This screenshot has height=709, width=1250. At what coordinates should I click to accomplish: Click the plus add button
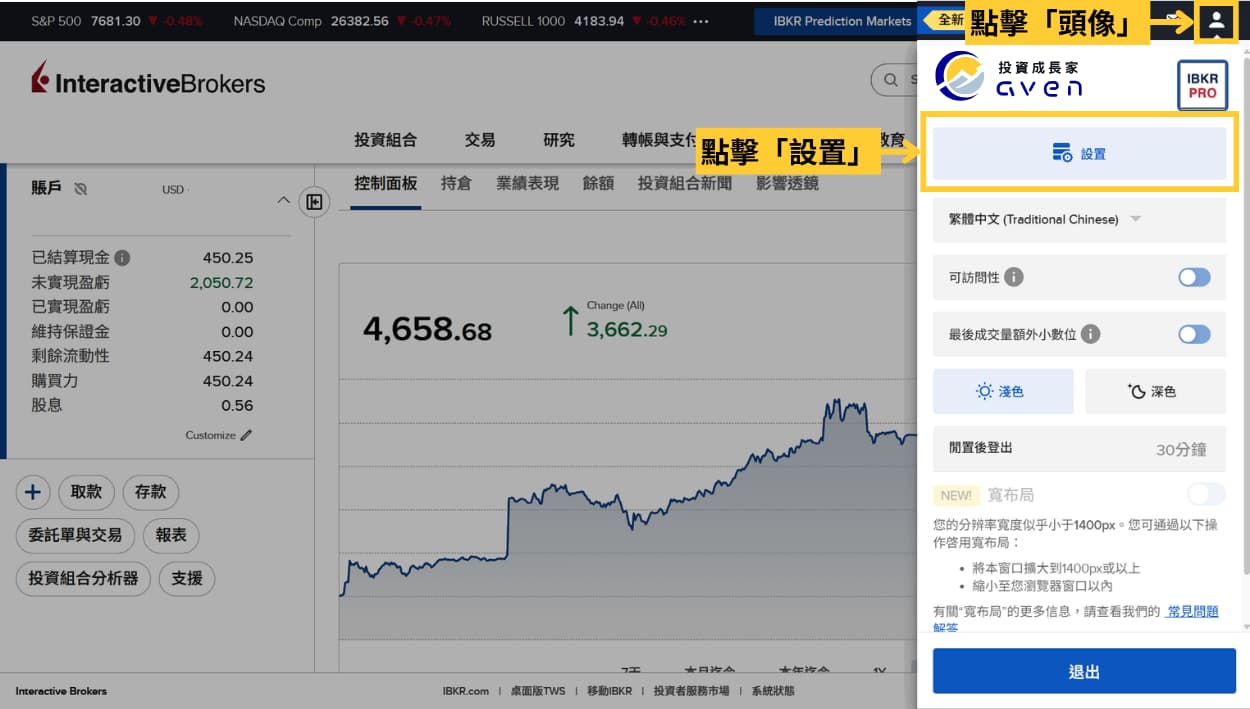[33, 492]
